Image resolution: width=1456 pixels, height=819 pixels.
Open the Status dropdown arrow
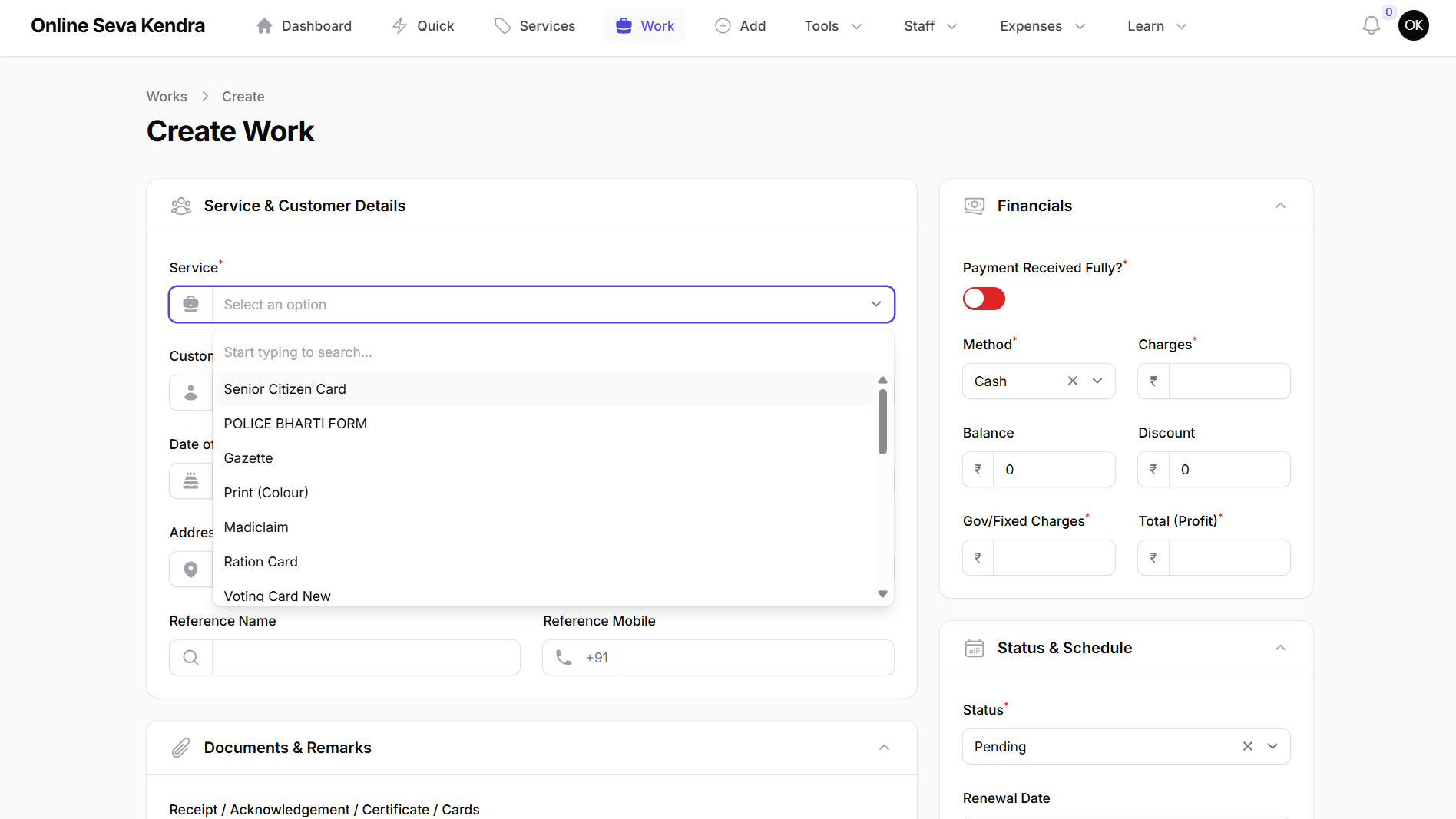pos(1272,746)
